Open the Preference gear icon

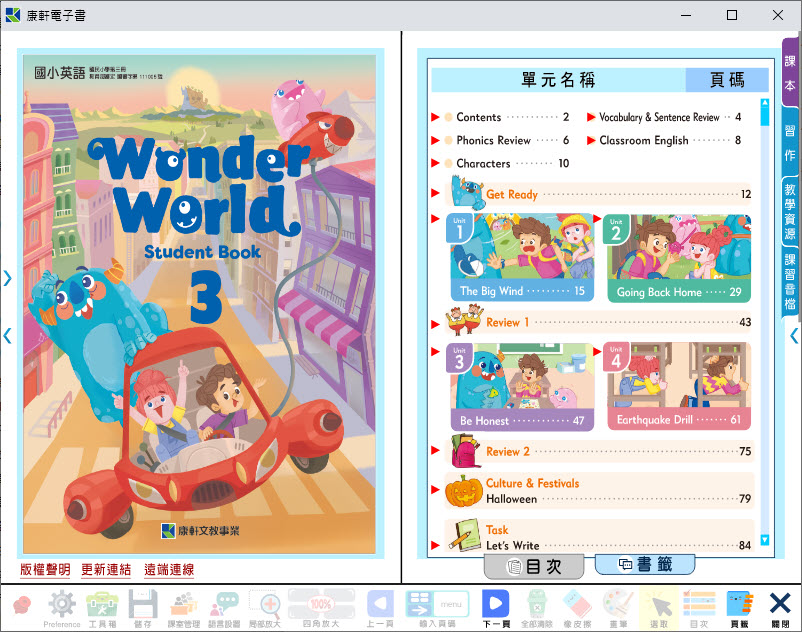[x=62, y=605]
